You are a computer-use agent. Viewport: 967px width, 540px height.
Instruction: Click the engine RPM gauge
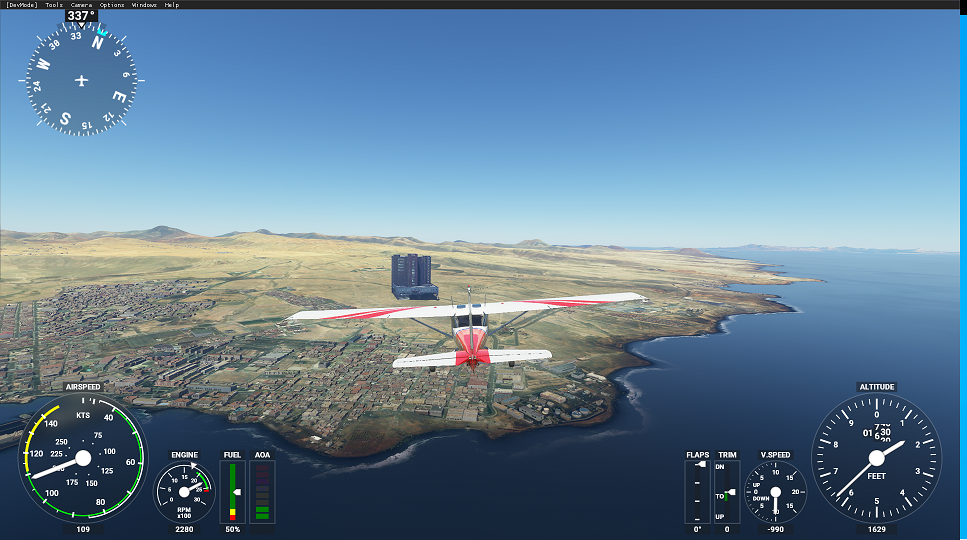(184, 492)
